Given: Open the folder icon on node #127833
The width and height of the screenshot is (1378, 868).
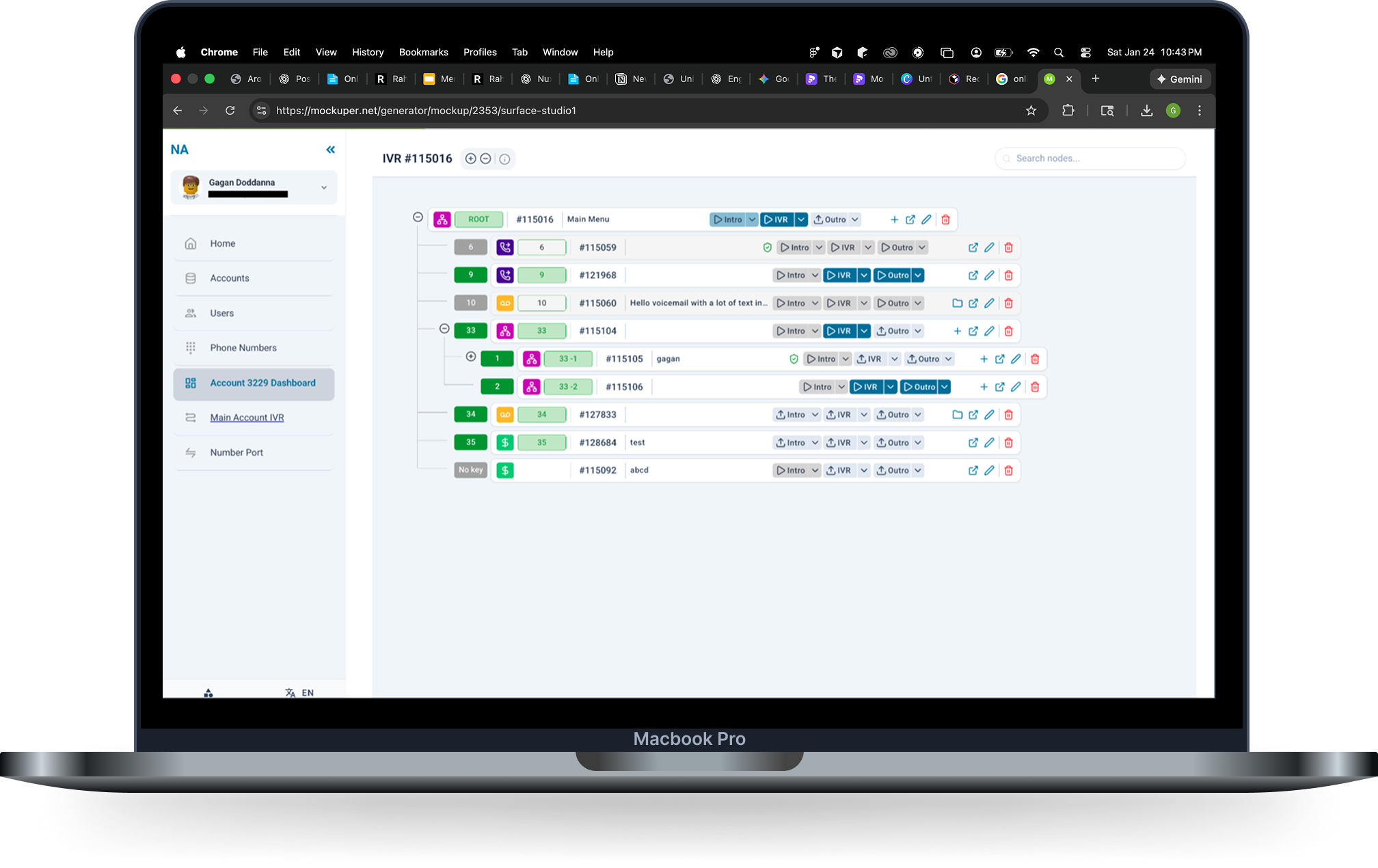Looking at the screenshot, I should point(957,414).
